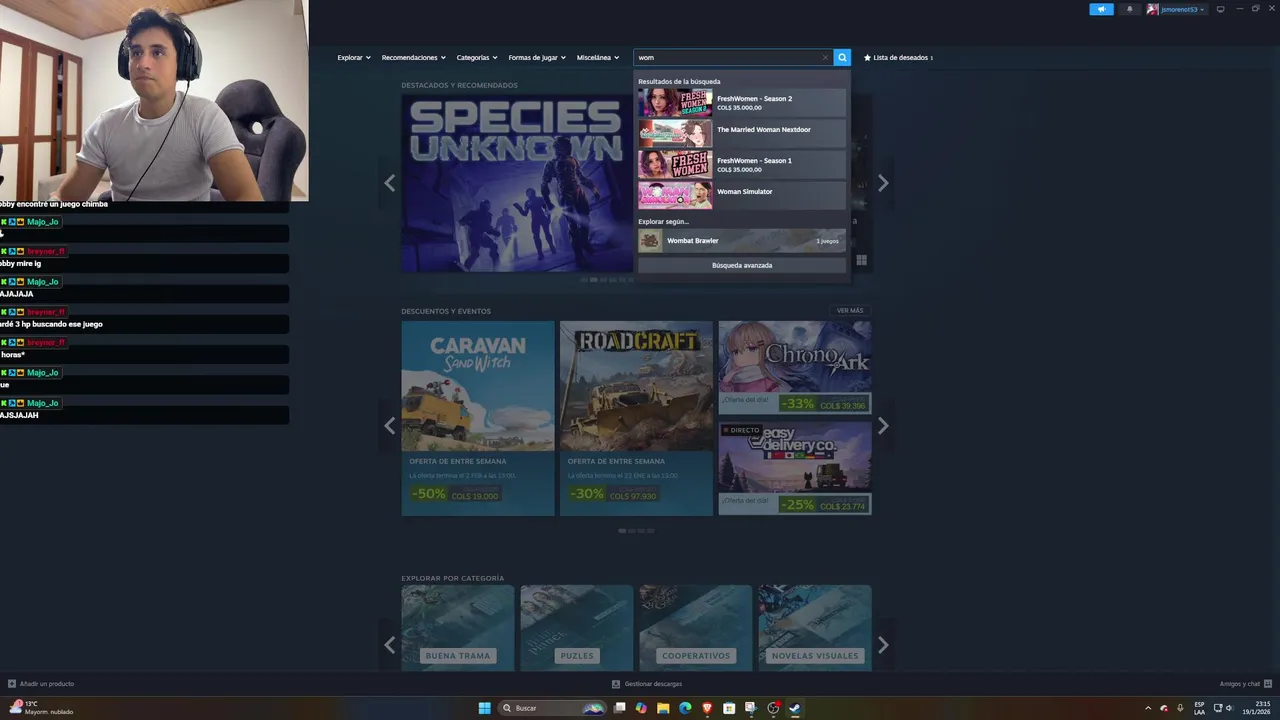Screen dimensions: 1280x720
Task: Click the -30% RoadCraft price tag
Action: [x=613, y=494]
